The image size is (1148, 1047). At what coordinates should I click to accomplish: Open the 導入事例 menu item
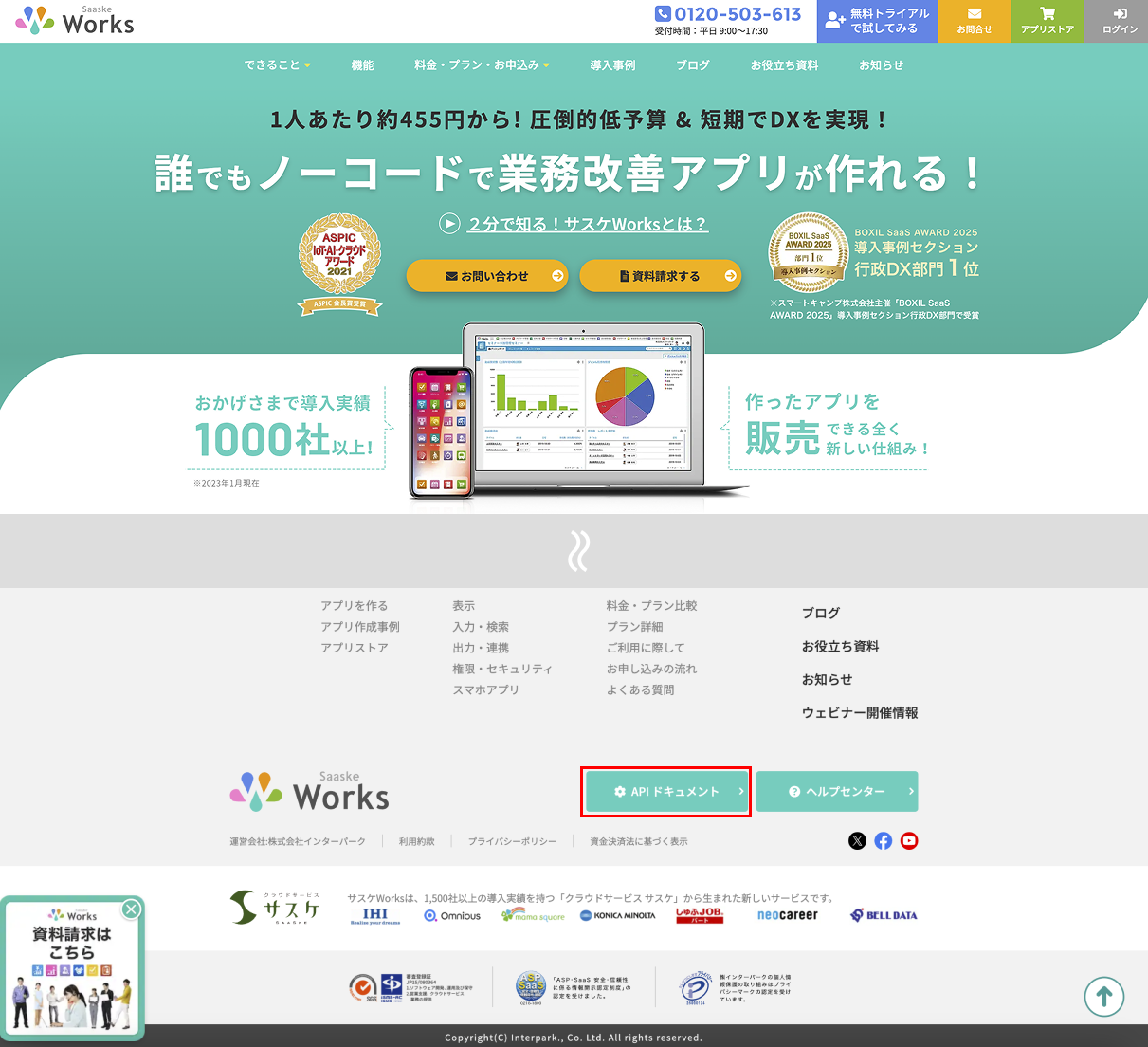(x=612, y=65)
